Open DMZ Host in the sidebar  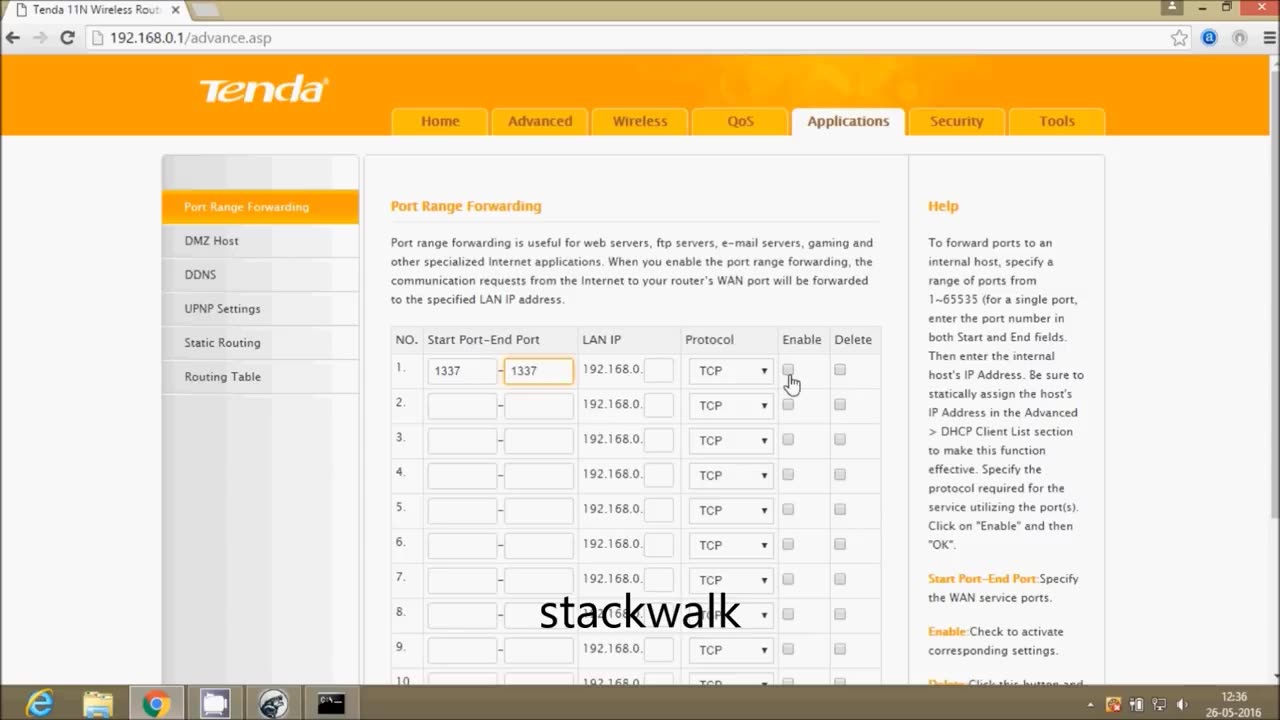(x=260, y=241)
